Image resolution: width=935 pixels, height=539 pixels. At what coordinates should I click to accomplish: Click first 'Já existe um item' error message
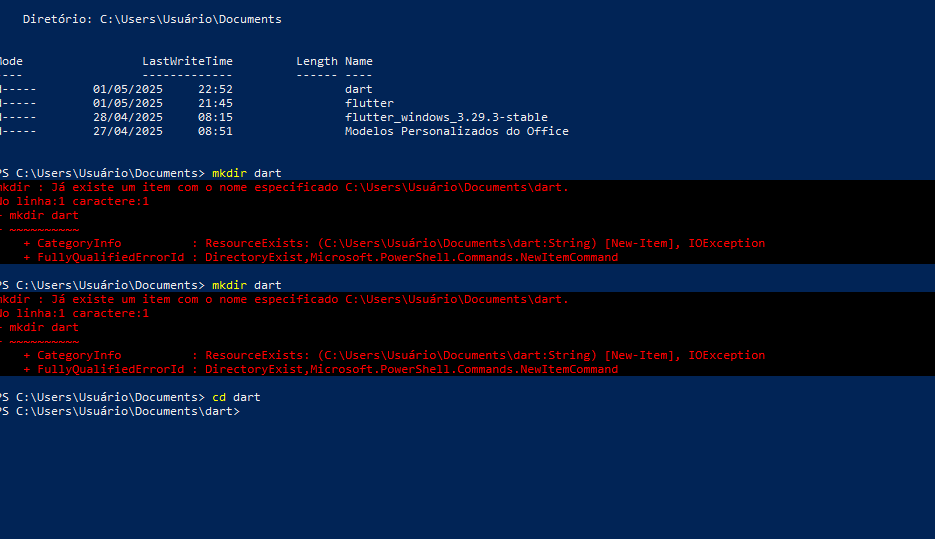pyautogui.click(x=284, y=187)
